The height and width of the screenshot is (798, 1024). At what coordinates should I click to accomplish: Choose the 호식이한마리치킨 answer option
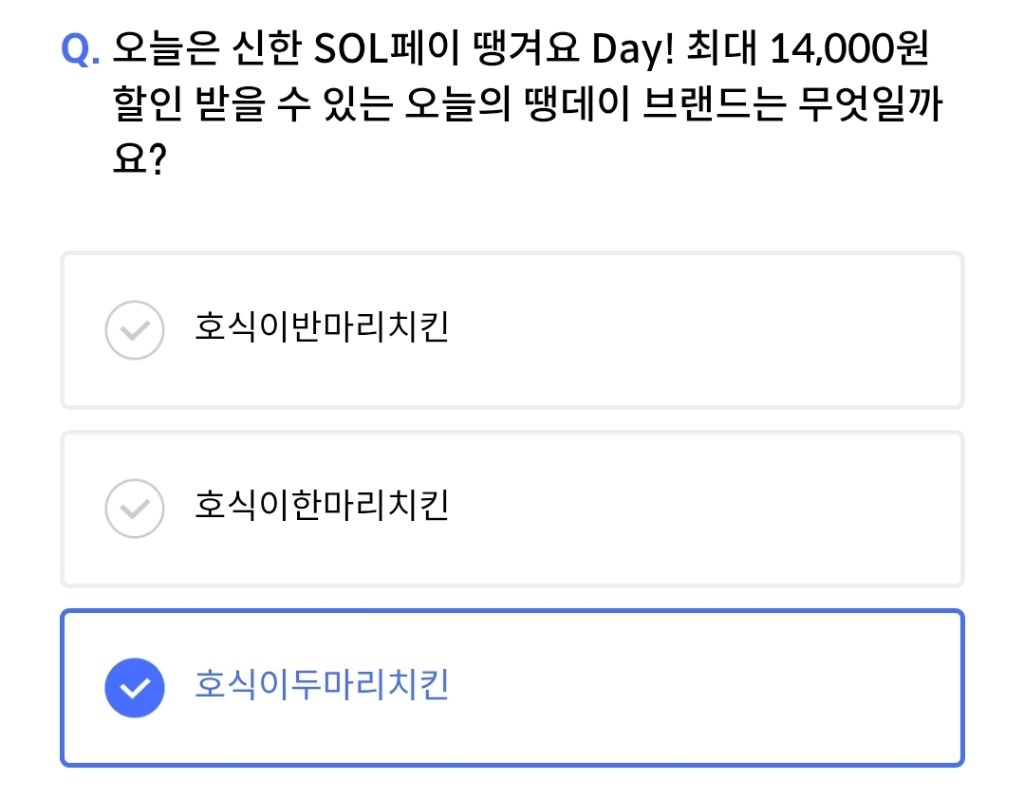point(512,509)
